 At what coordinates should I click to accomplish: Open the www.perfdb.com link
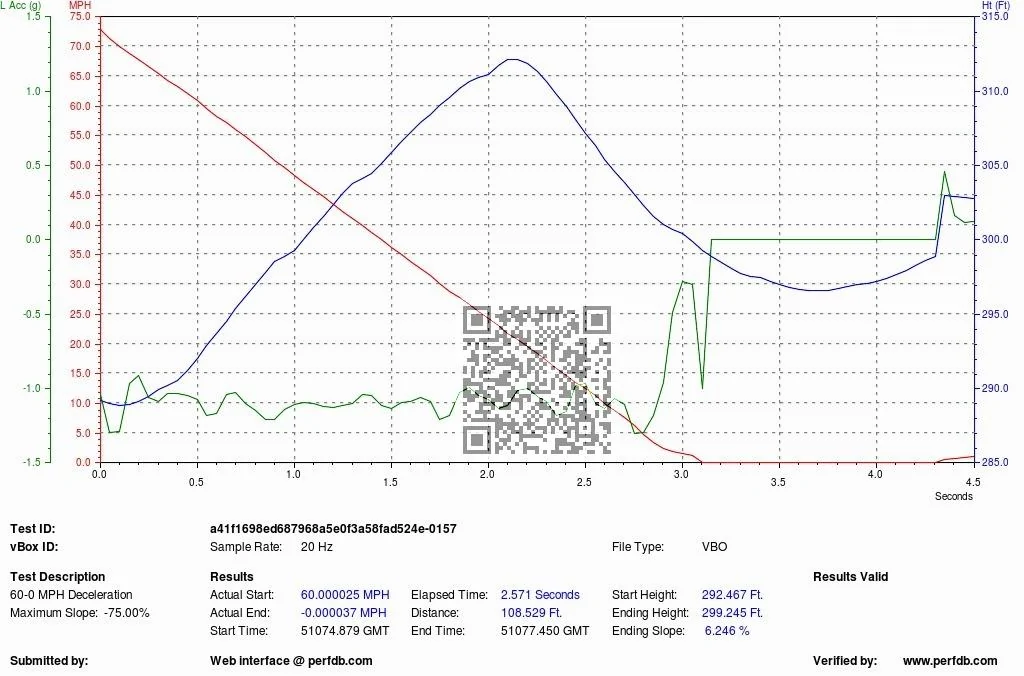[x=950, y=661]
